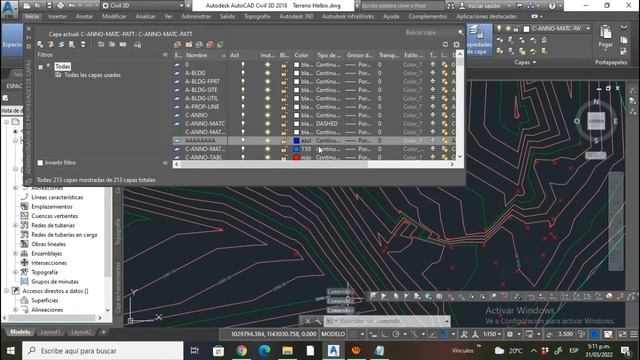Click the Pegar (paste) ribbon button
Screen dimensions: 640x360
pyautogui.click(x=606, y=38)
